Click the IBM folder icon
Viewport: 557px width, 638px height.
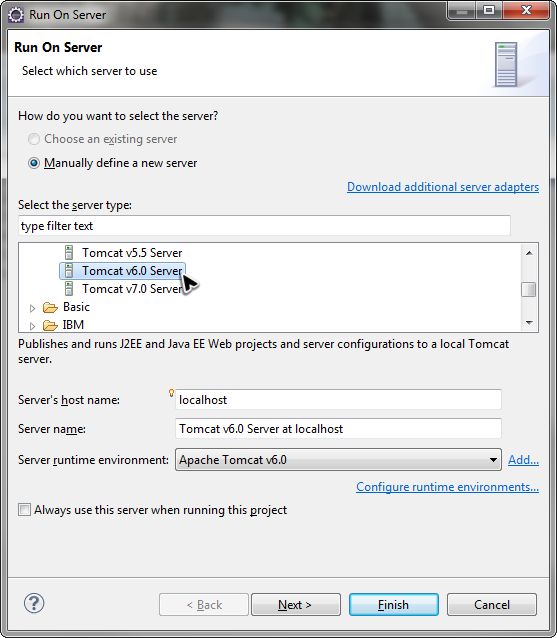[50, 325]
